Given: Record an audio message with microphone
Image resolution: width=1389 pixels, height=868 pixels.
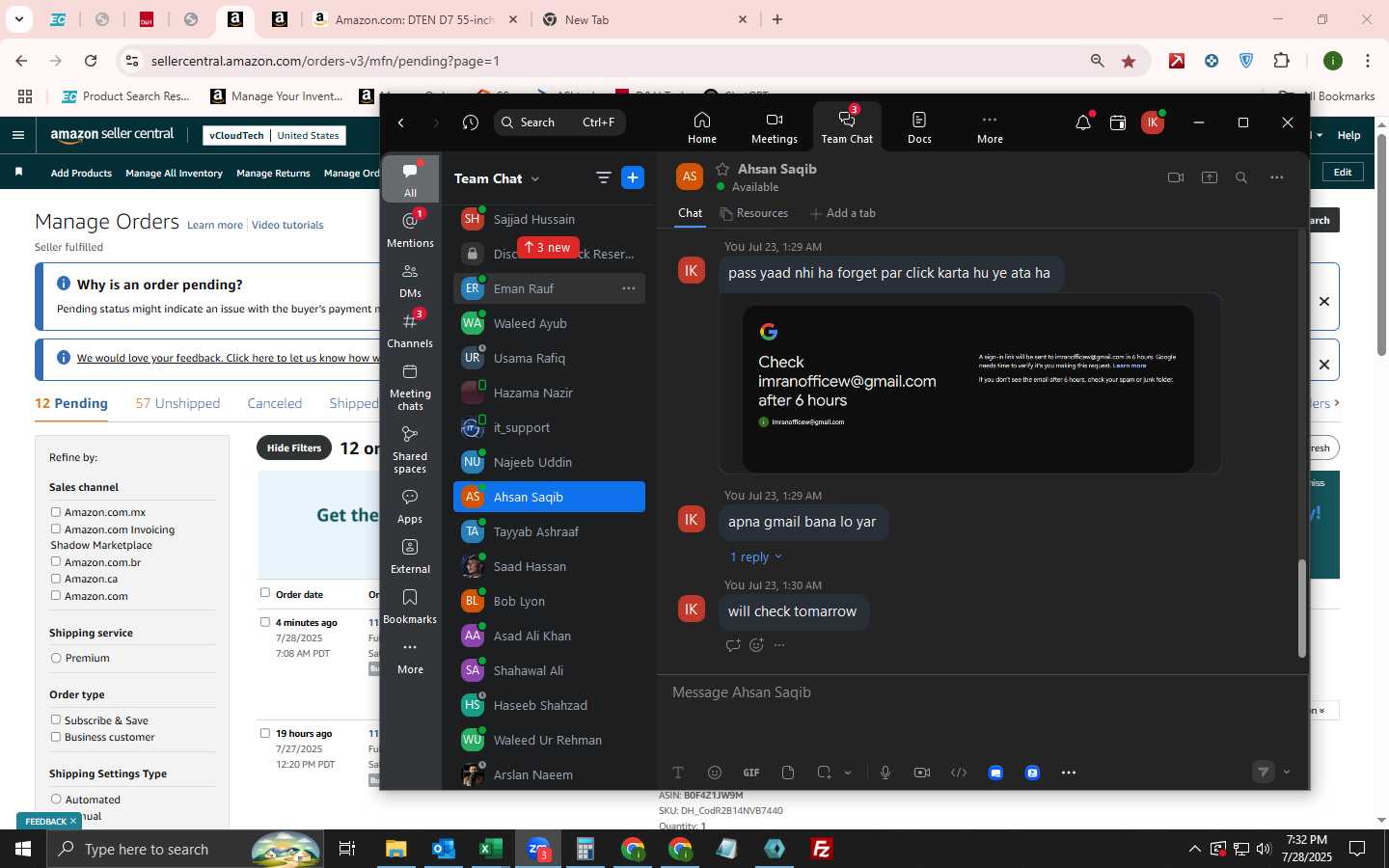Looking at the screenshot, I should (x=885, y=773).
